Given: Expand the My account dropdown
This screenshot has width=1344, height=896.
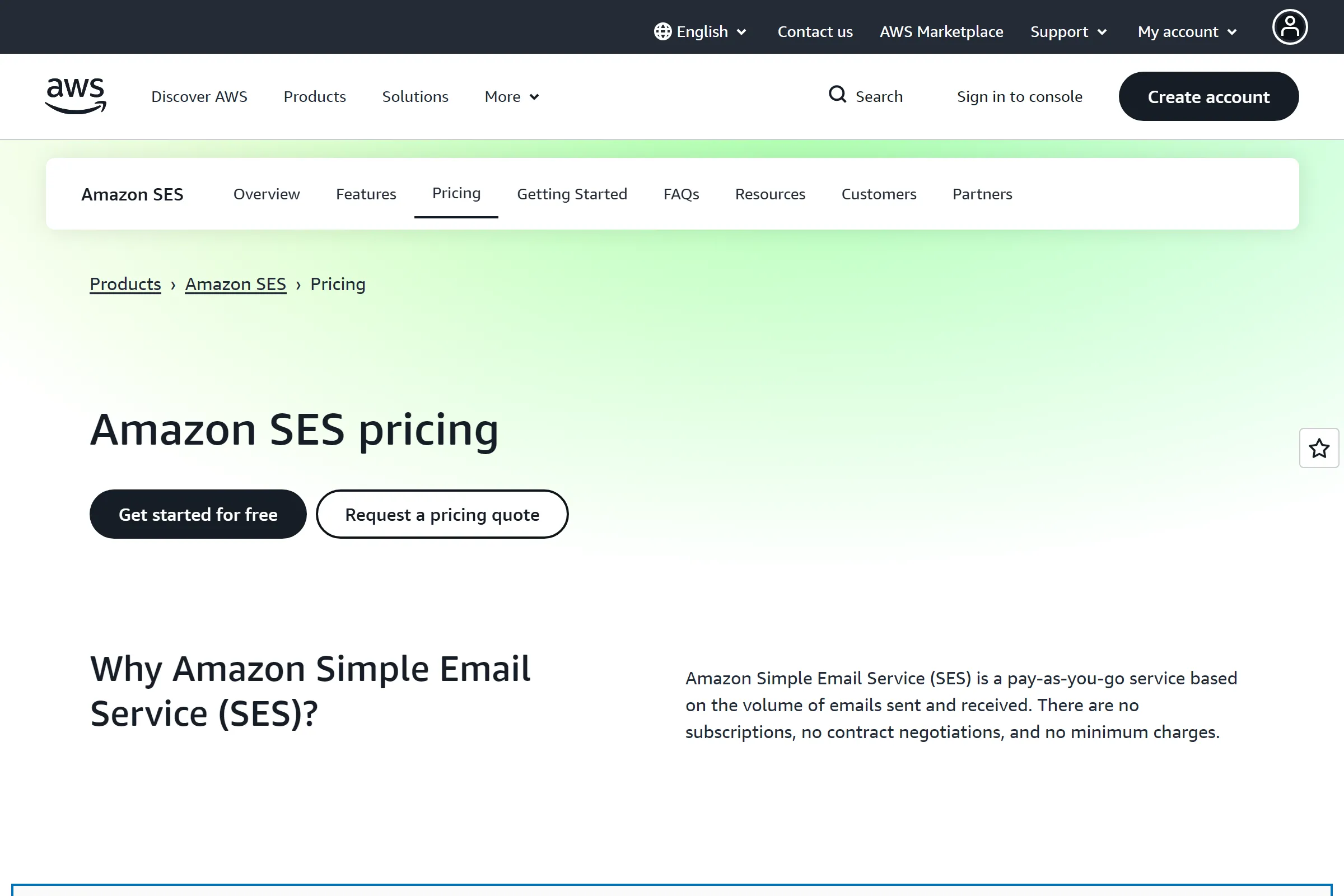Looking at the screenshot, I should coord(1186,31).
